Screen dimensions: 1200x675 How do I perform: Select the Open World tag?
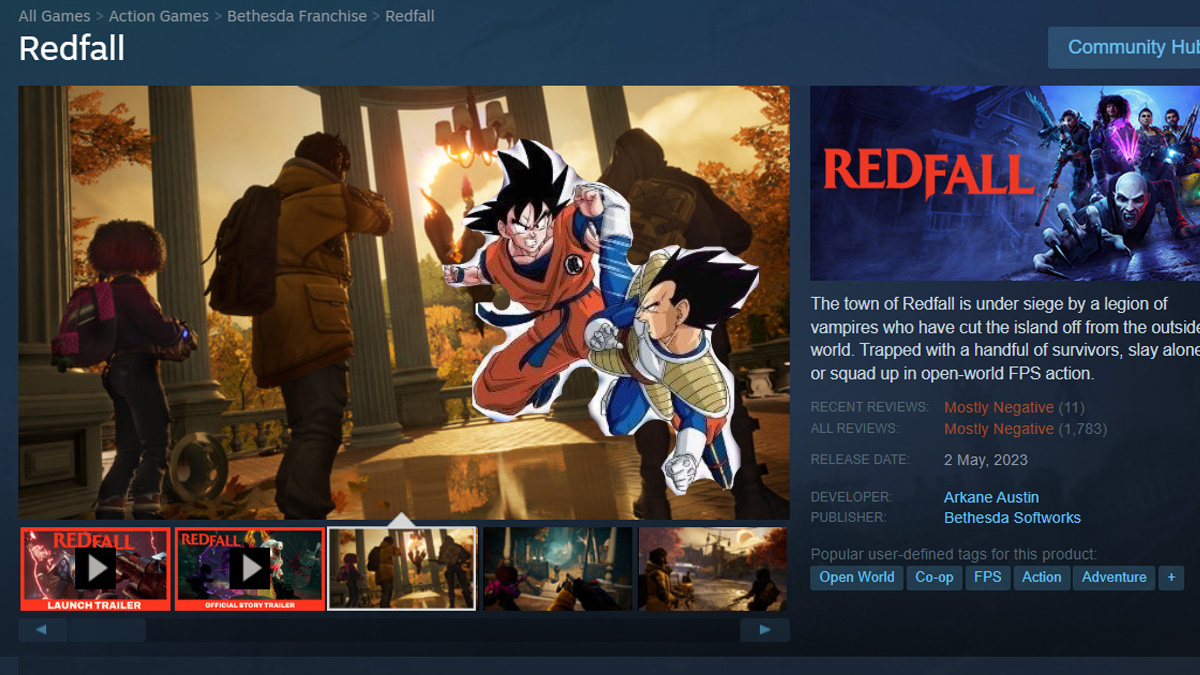[x=856, y=577]
